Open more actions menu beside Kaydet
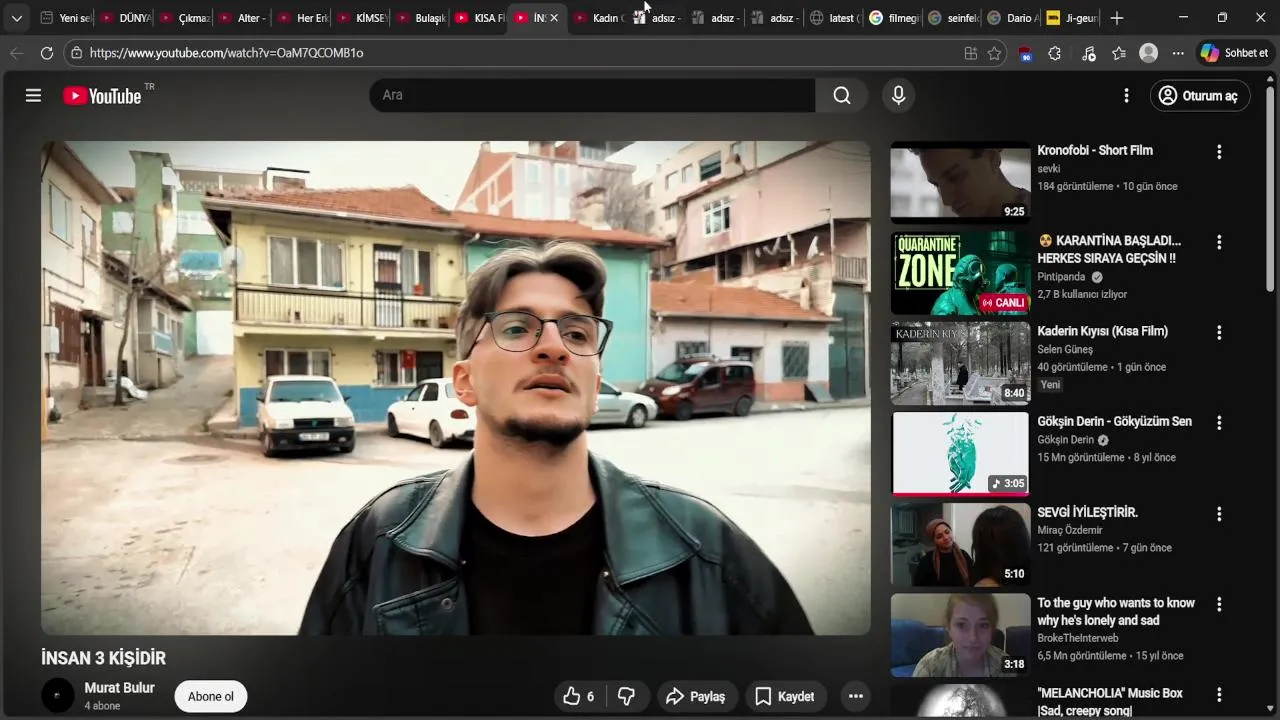The width and height of the screenshot is (1280, 720). tap(855, 696)
